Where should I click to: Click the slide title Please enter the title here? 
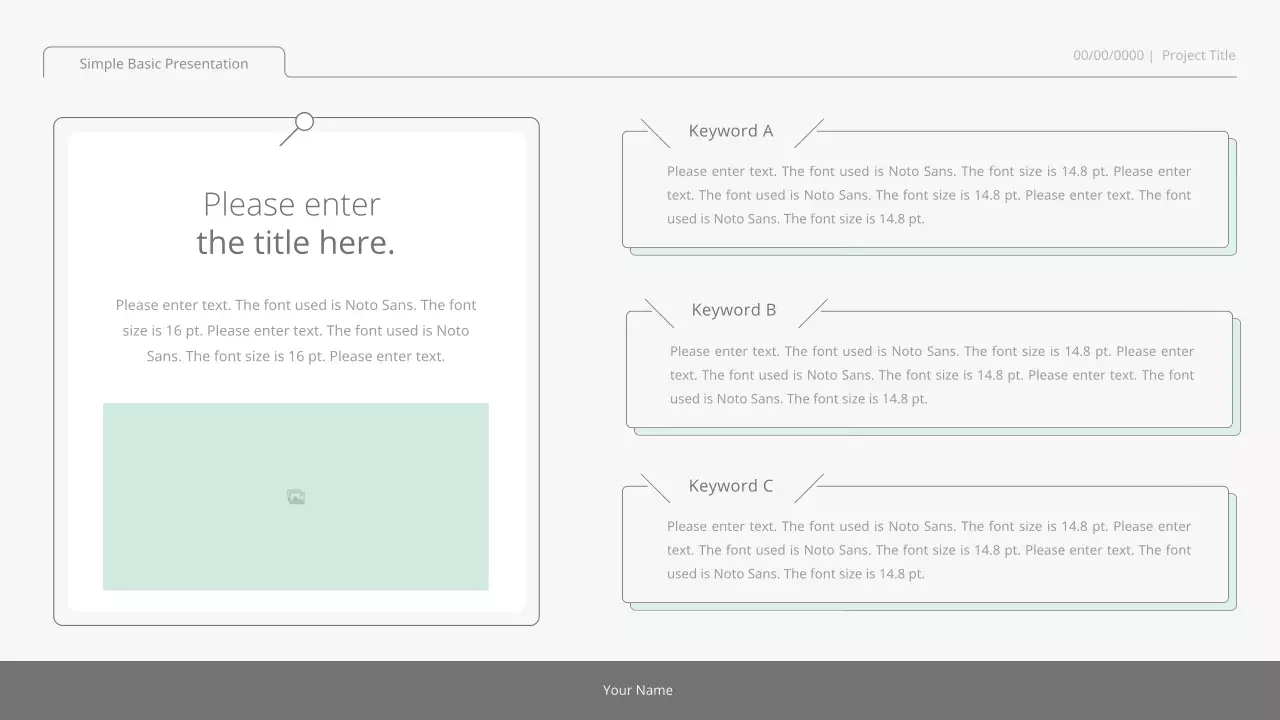pyautogui.click(x=294, y=222)
